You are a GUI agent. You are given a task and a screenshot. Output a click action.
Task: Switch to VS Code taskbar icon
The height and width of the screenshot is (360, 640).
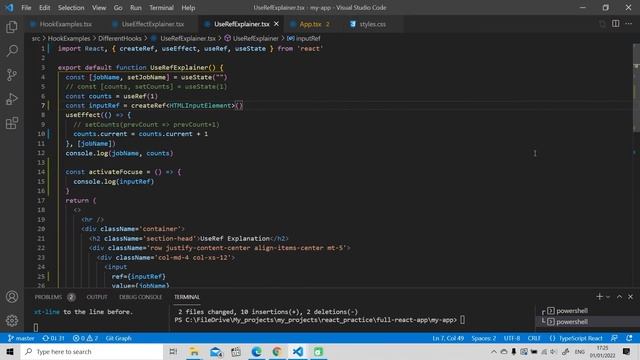[298, 351]
